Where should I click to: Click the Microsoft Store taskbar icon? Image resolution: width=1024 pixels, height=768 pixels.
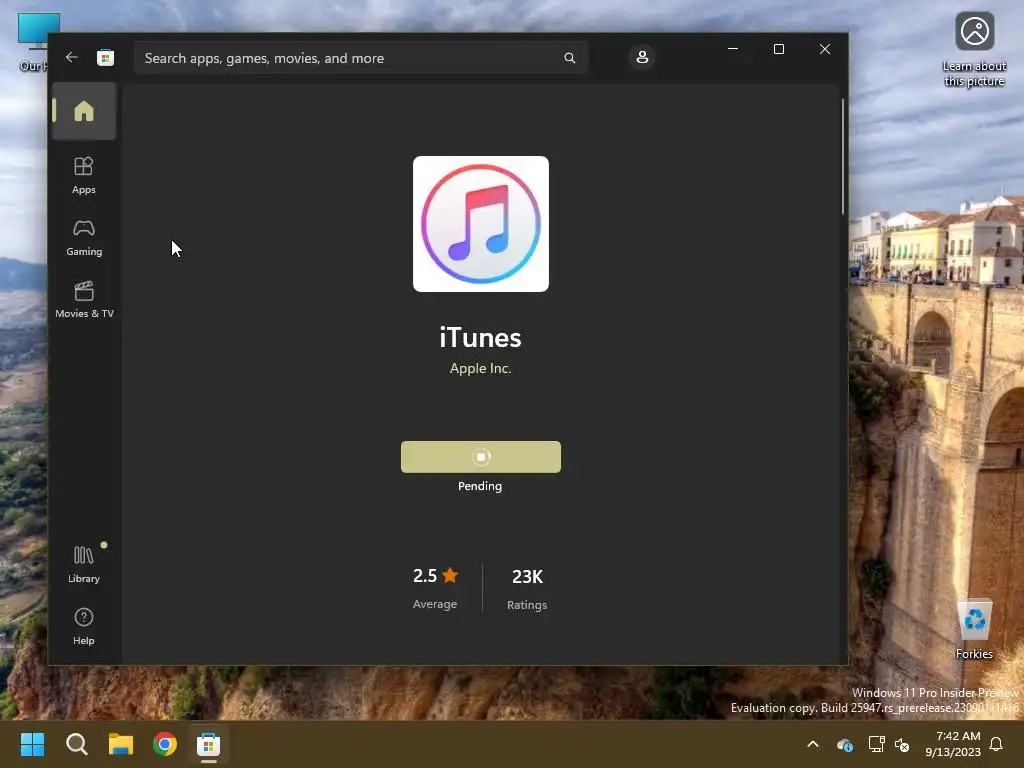pyautogui.click(x=208, y=744)
